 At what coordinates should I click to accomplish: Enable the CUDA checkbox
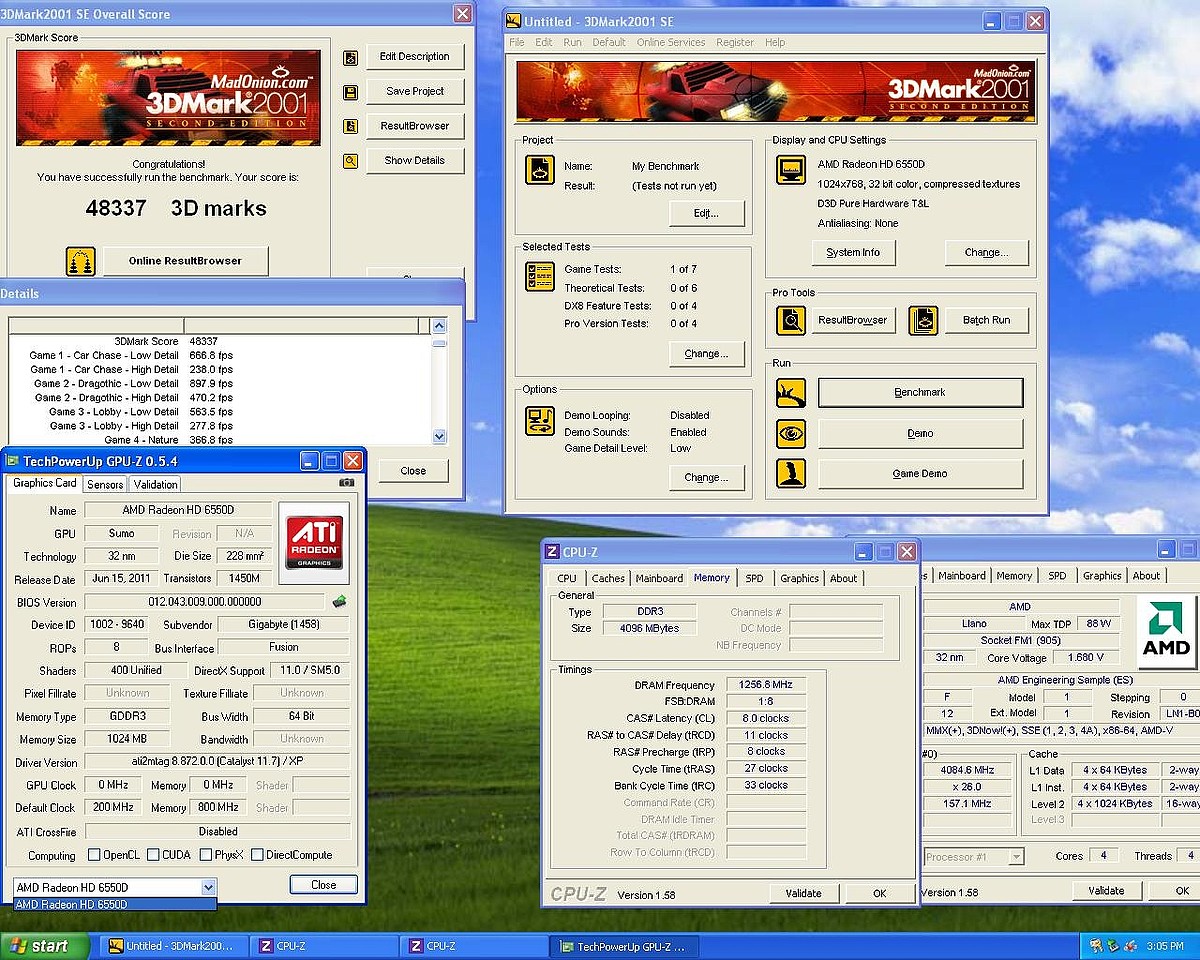pos(154,855)
